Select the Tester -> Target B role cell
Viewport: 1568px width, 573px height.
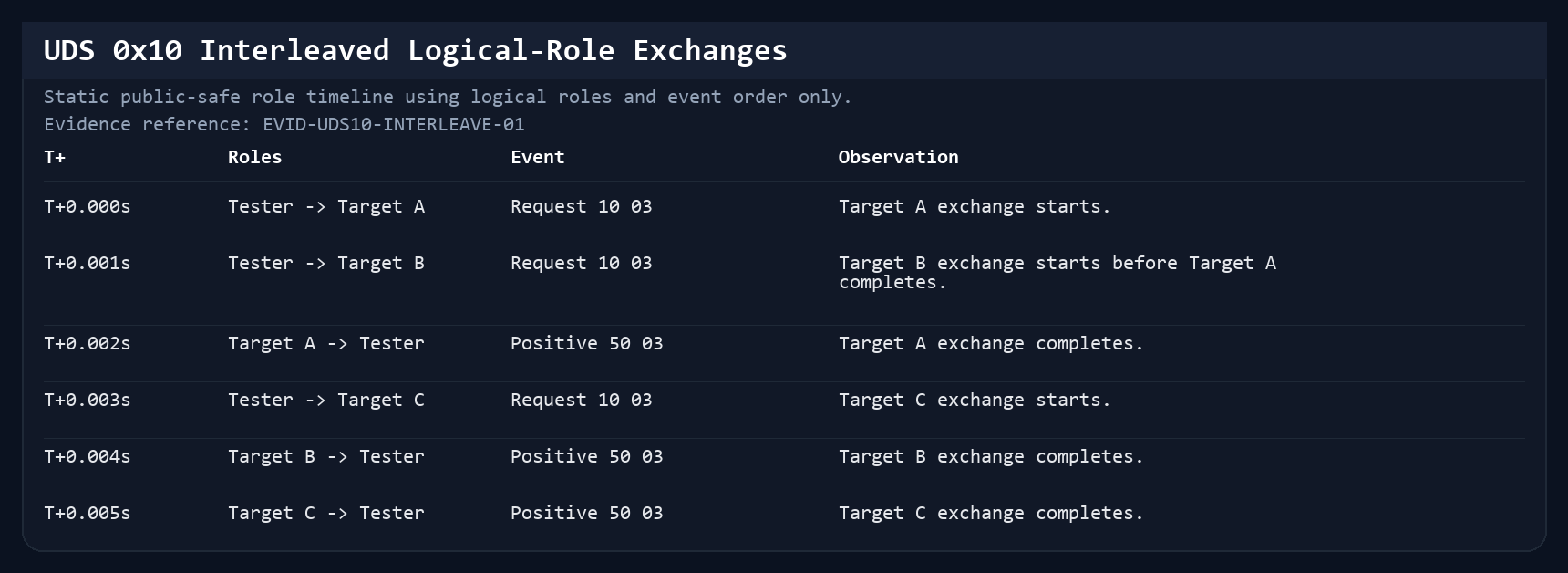[326, 263]
